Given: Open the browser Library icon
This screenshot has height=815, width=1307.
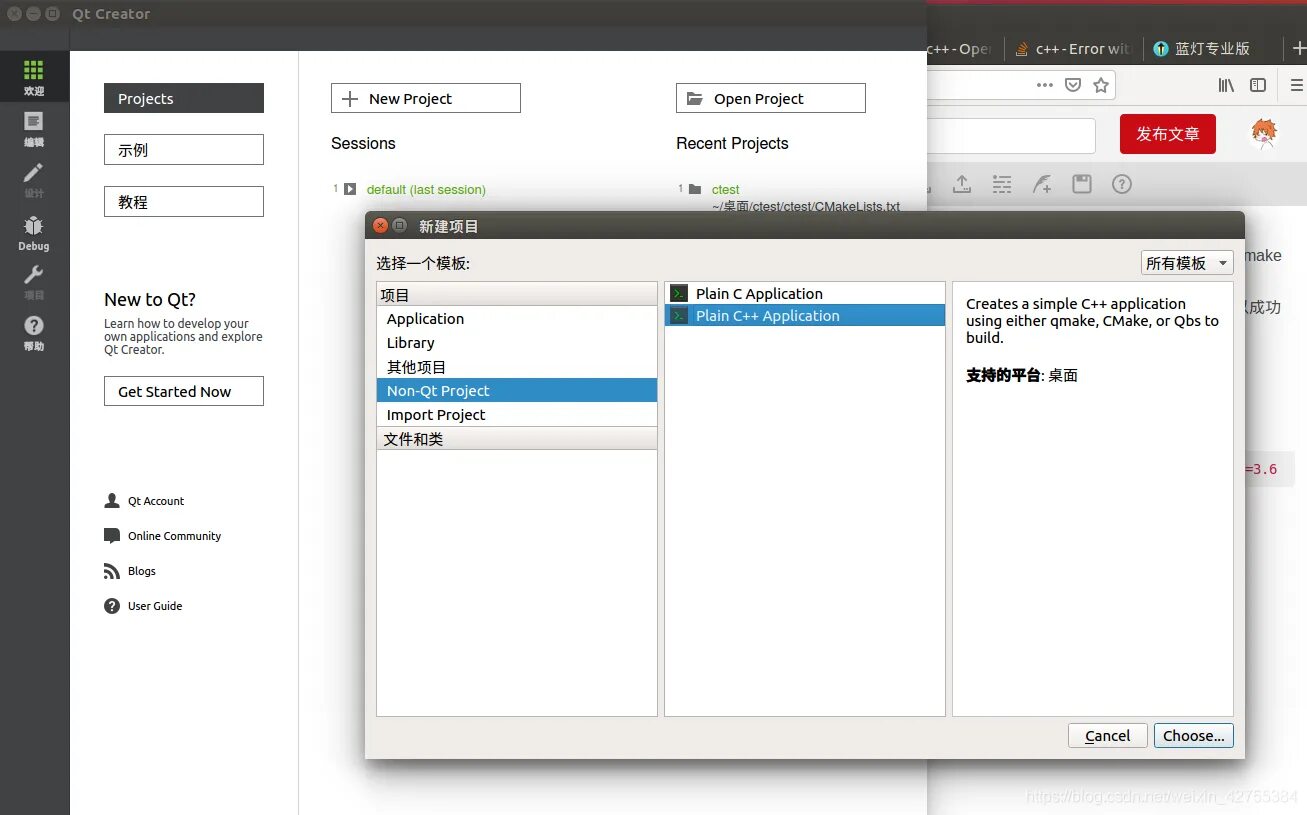Looking at the screenshot, I should pos(1226,85).
